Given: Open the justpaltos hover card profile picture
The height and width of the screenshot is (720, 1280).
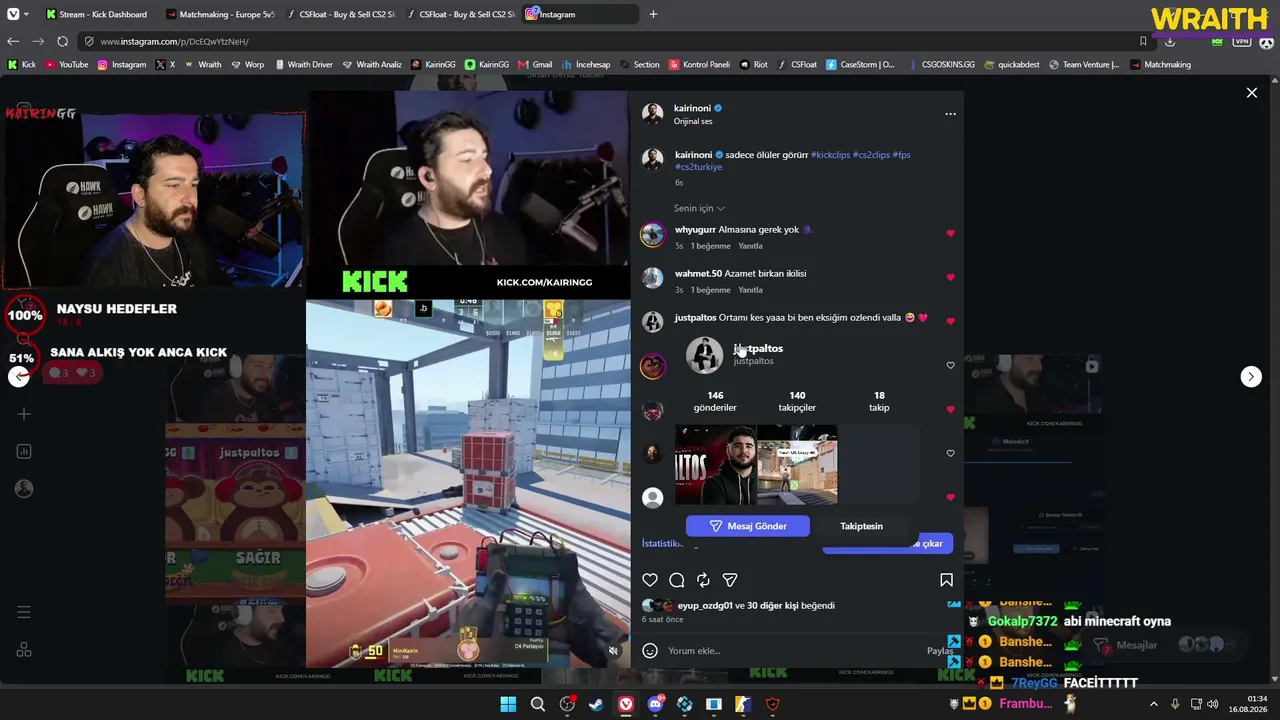Looking at the screenshot, I should [704, 355].
